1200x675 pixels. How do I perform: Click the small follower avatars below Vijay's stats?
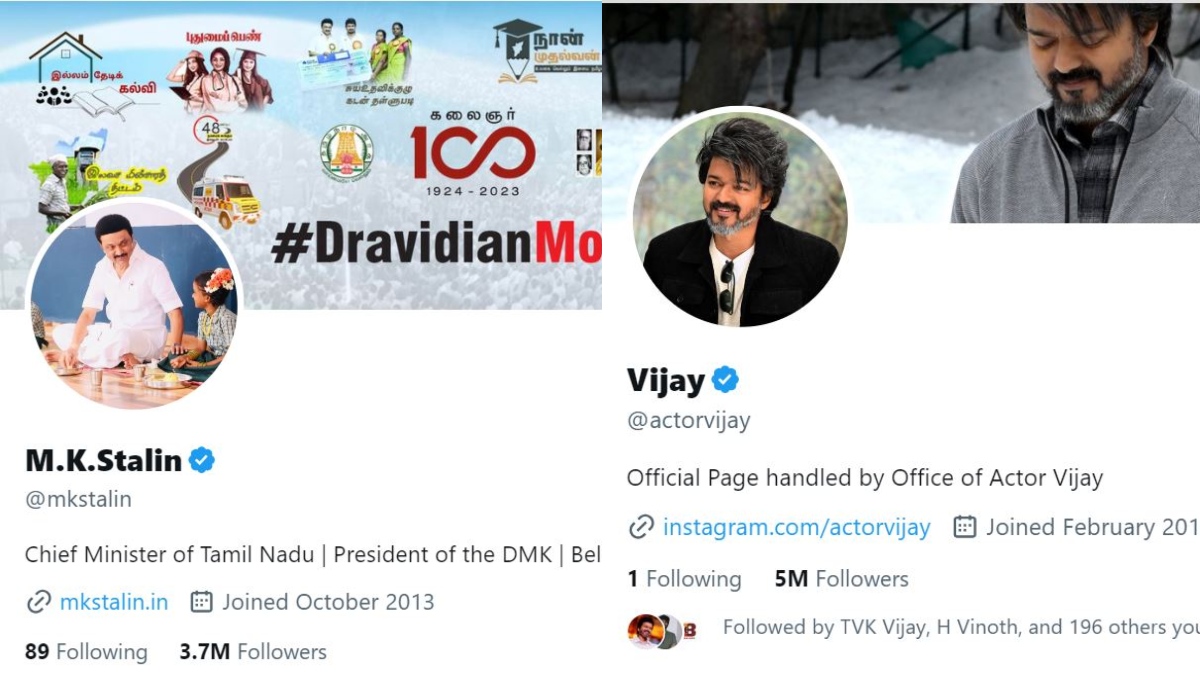pyautogui.click(x=661, y=630)
